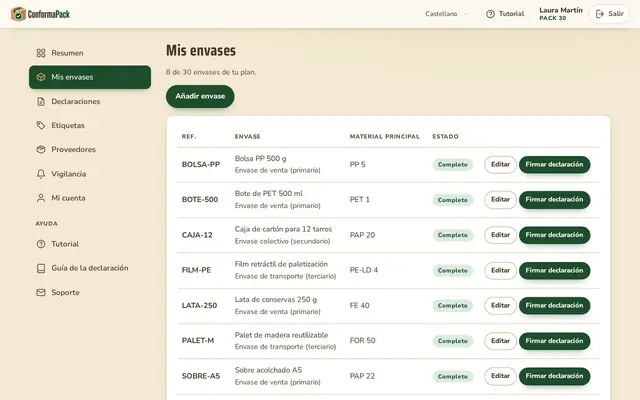The height and width of the screenshot is (400, 640).
Task: Open Soporte help page
Action: pyautogui.click(x=90, y=292)
